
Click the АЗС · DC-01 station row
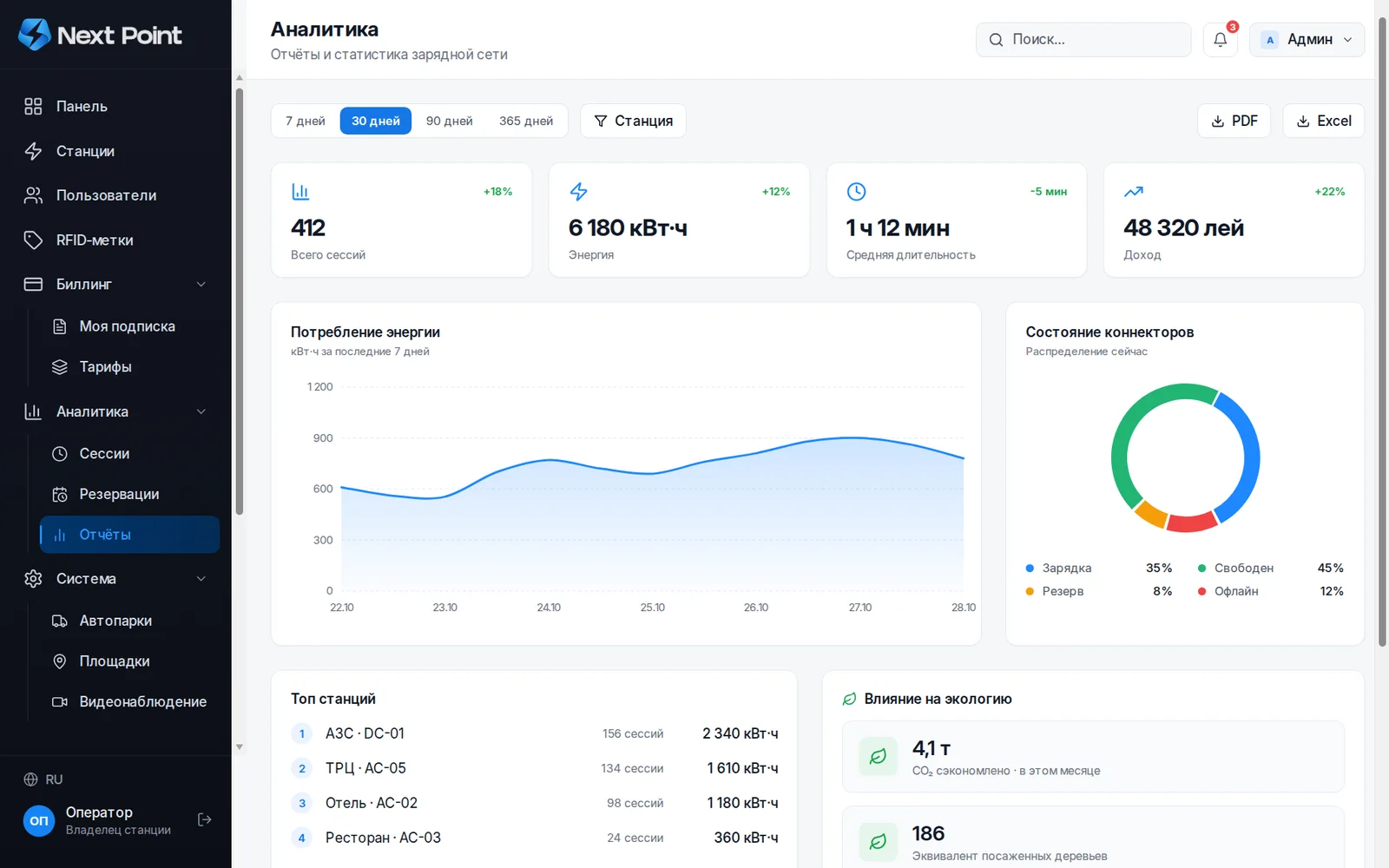pos(534,733)
